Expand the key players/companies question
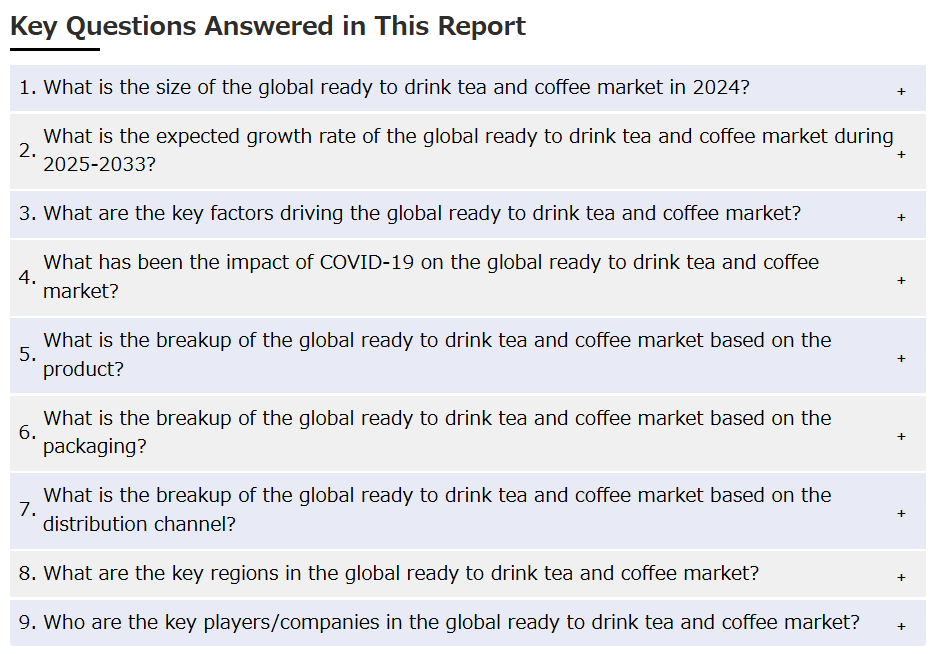Screen dimensions: 935x654 point(468,622)
